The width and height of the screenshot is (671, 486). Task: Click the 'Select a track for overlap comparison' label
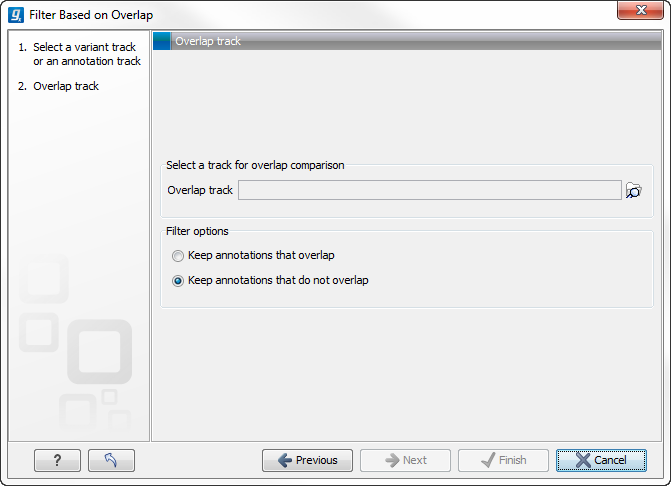pos(255,165)
